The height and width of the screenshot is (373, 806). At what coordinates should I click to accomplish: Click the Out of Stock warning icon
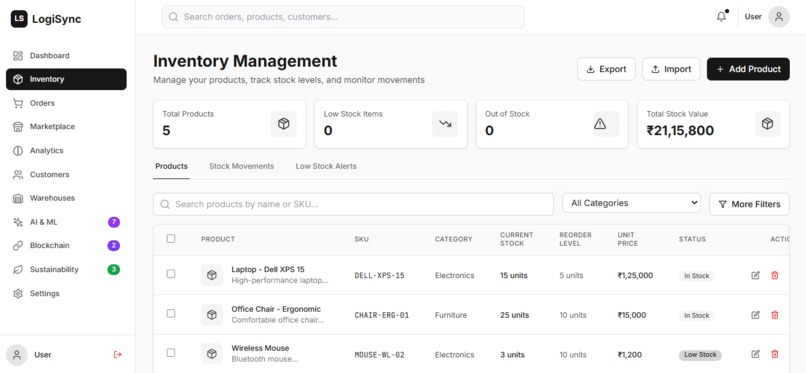(x=600, y=124)
